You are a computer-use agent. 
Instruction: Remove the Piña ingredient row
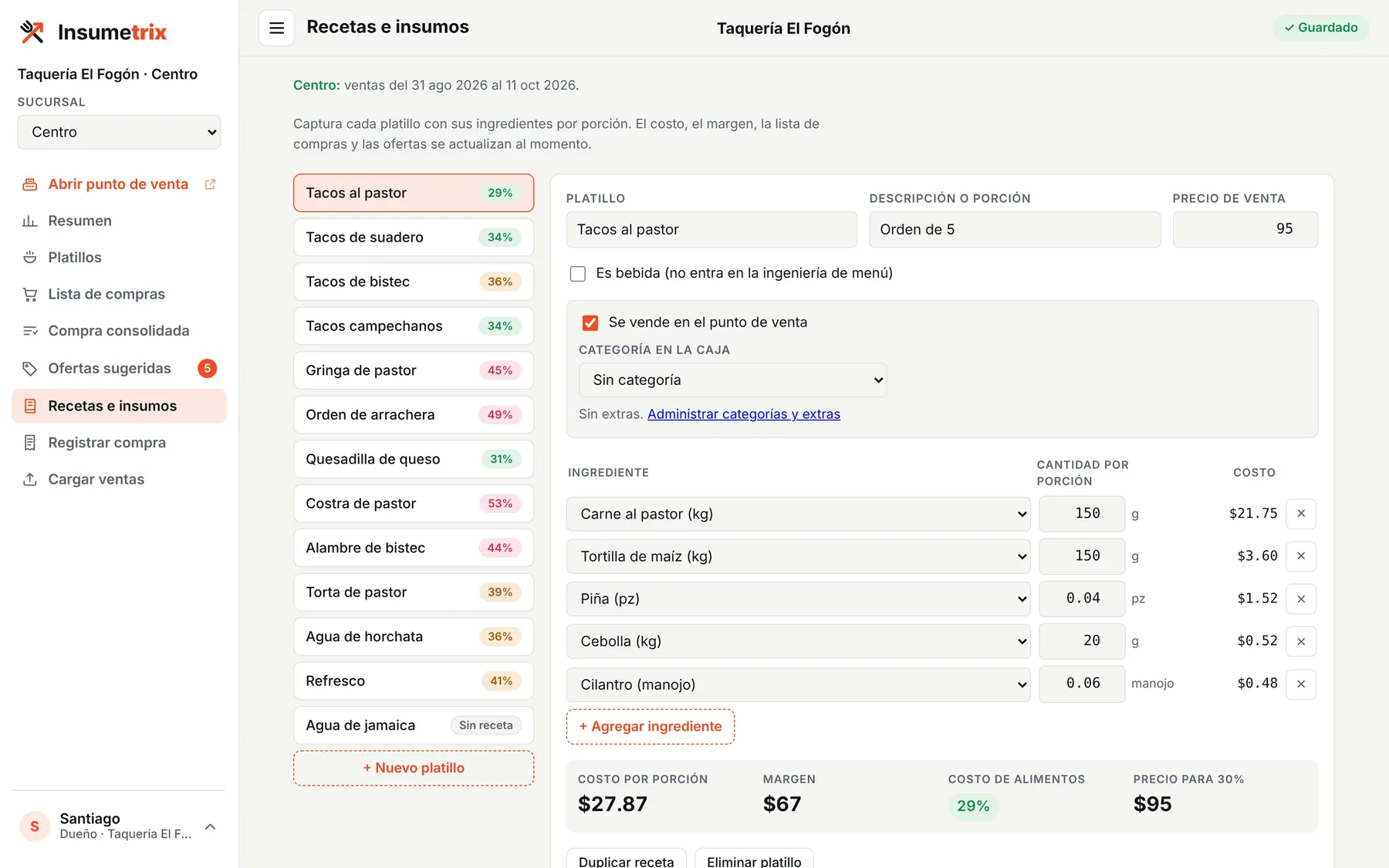(x=1301, y=599)
